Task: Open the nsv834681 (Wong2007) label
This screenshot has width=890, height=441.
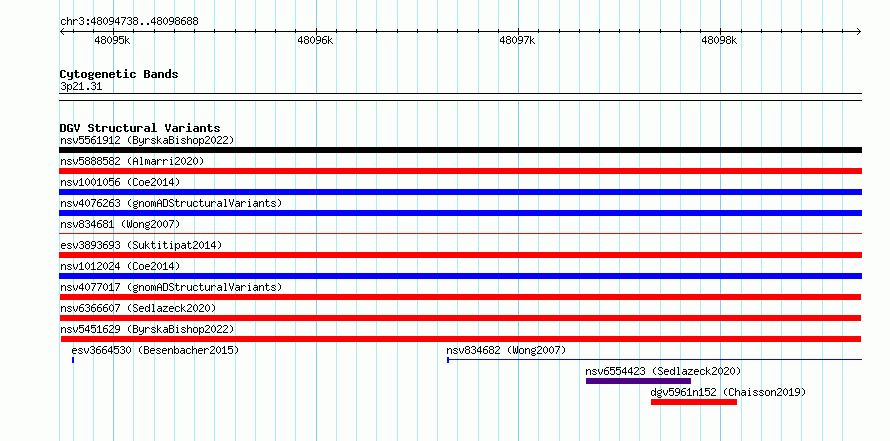Action: click(120, 224)
